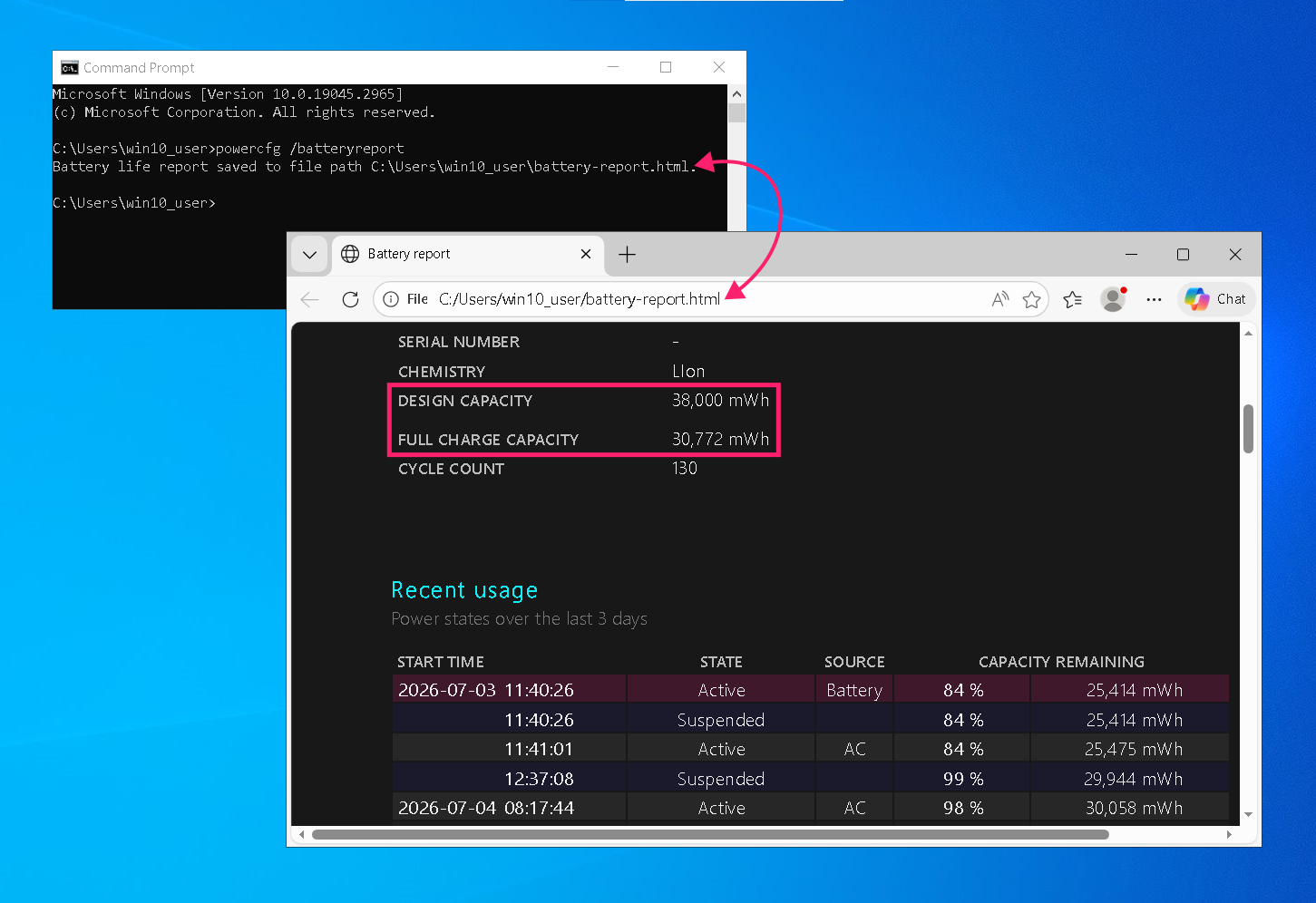
Task: Click the 2026-07-03 11:40:26 start time cell
Action: 510,690
